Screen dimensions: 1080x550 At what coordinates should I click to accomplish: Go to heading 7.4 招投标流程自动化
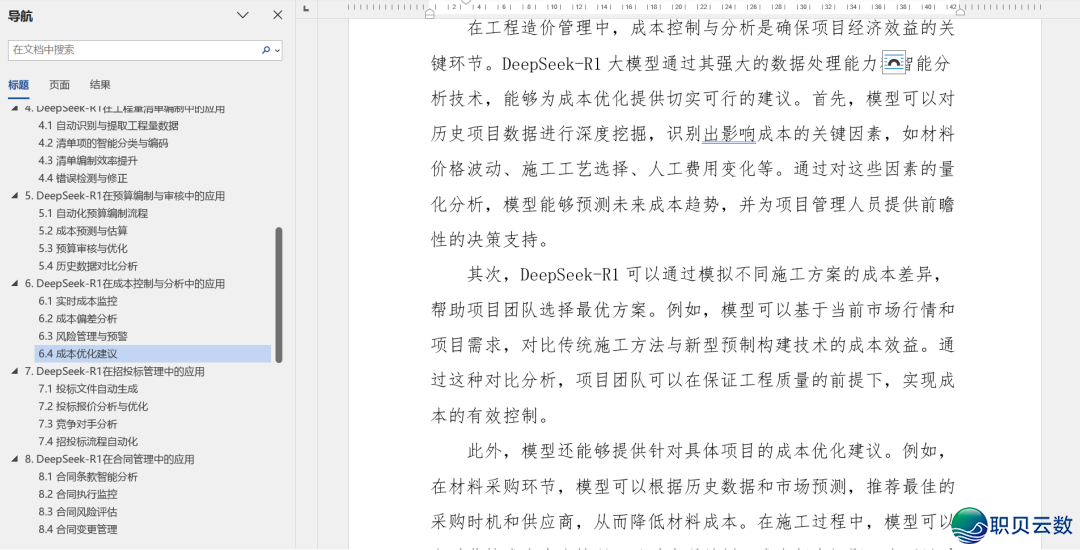[x=88, y=441]
